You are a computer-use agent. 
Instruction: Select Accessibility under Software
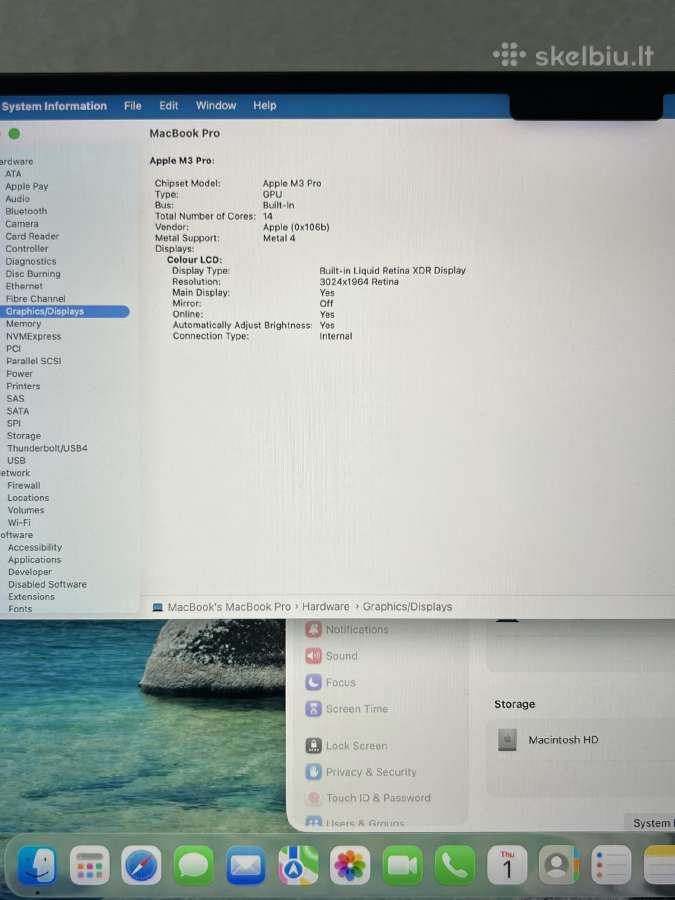(x=35, y=548)
